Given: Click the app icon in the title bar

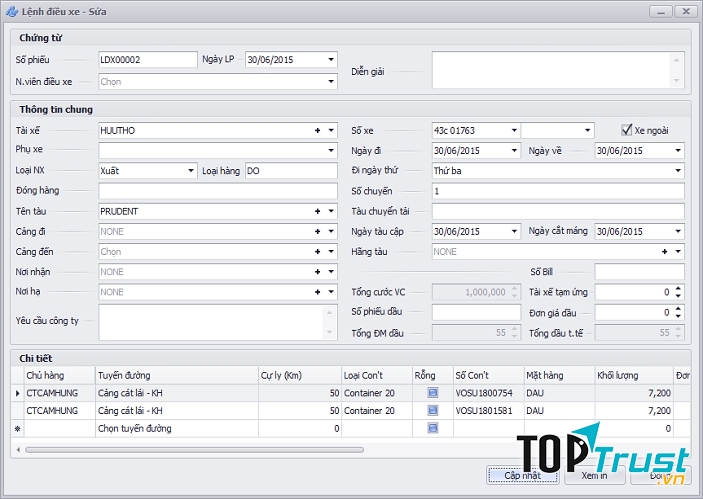Looking at the screenshot, I should [12, 10].
